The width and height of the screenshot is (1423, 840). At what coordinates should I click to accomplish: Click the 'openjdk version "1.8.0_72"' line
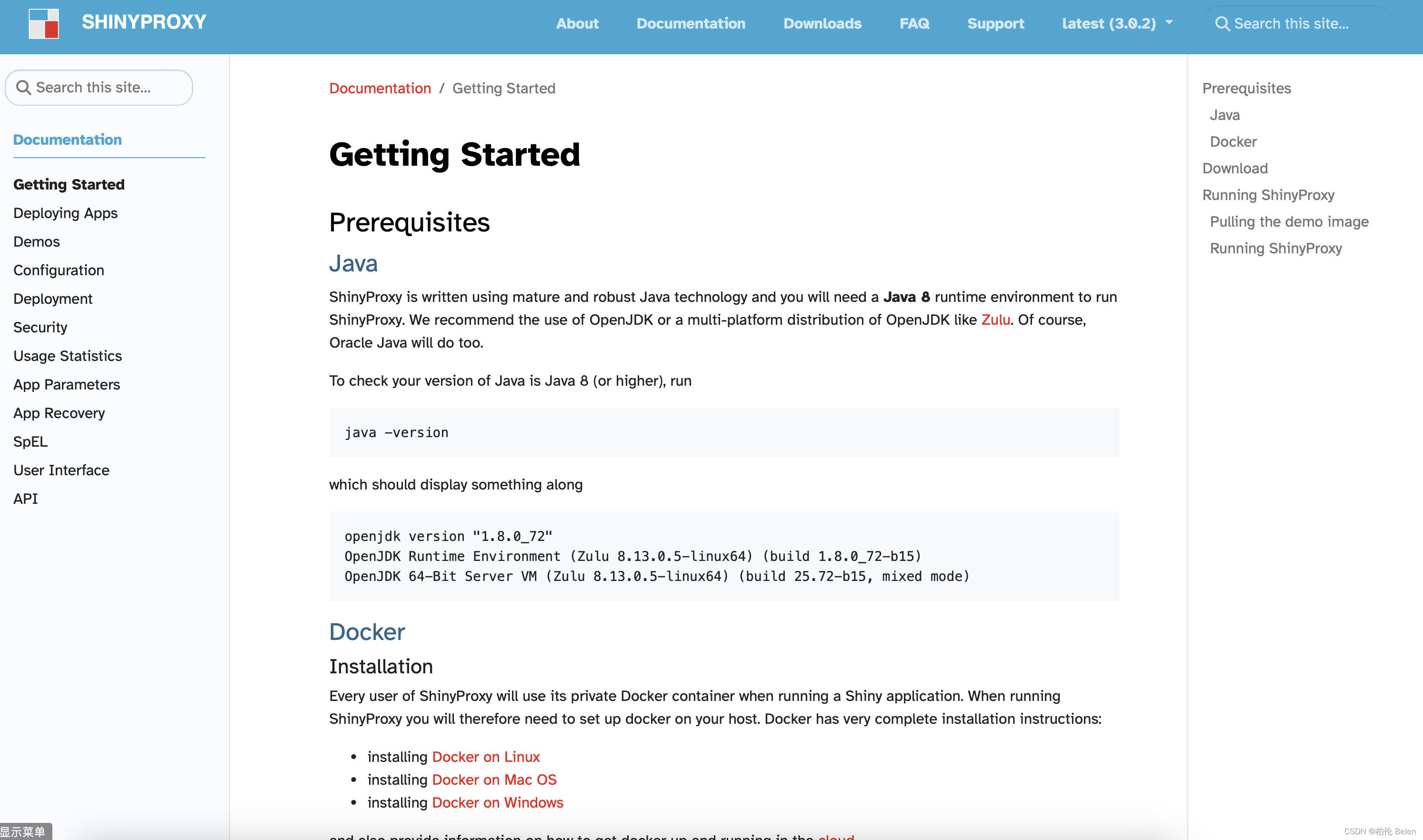pos(448,536)
